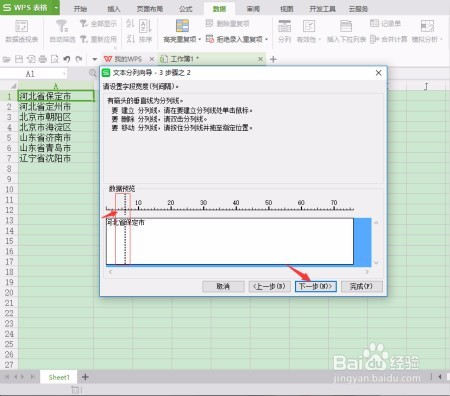The height and width of the screenshot is (396, 450).
Task: Click the ruler at the 20 mark in data preview
Action: [x=171, y=205]
